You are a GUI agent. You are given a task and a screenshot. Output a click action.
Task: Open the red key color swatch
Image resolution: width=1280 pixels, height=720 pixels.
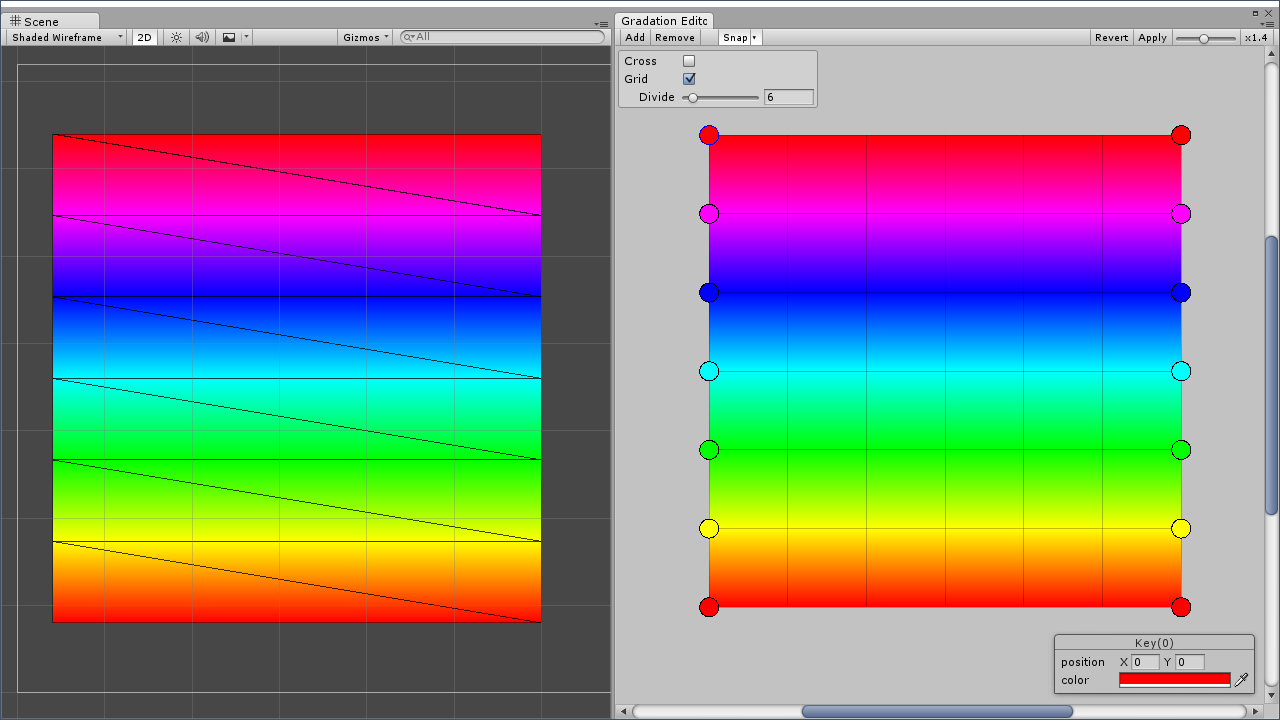coord(1175,680)
